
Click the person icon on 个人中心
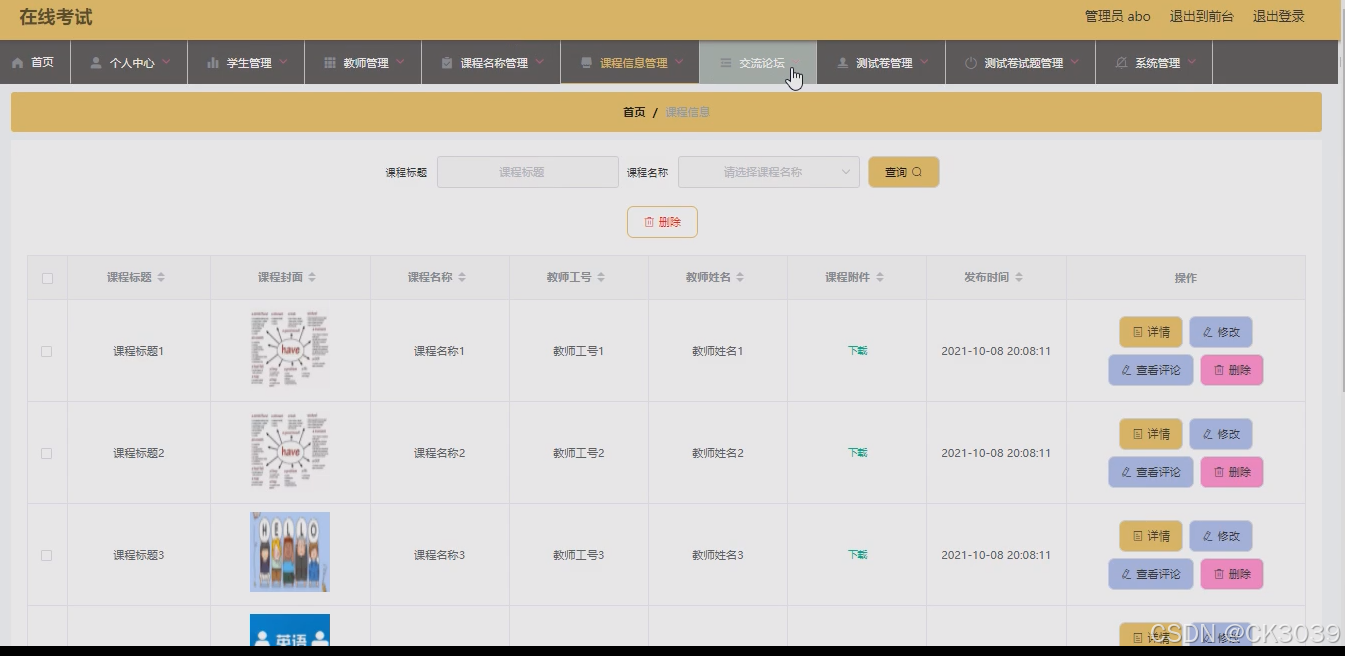pyautogui.click(x=96, y=63)
